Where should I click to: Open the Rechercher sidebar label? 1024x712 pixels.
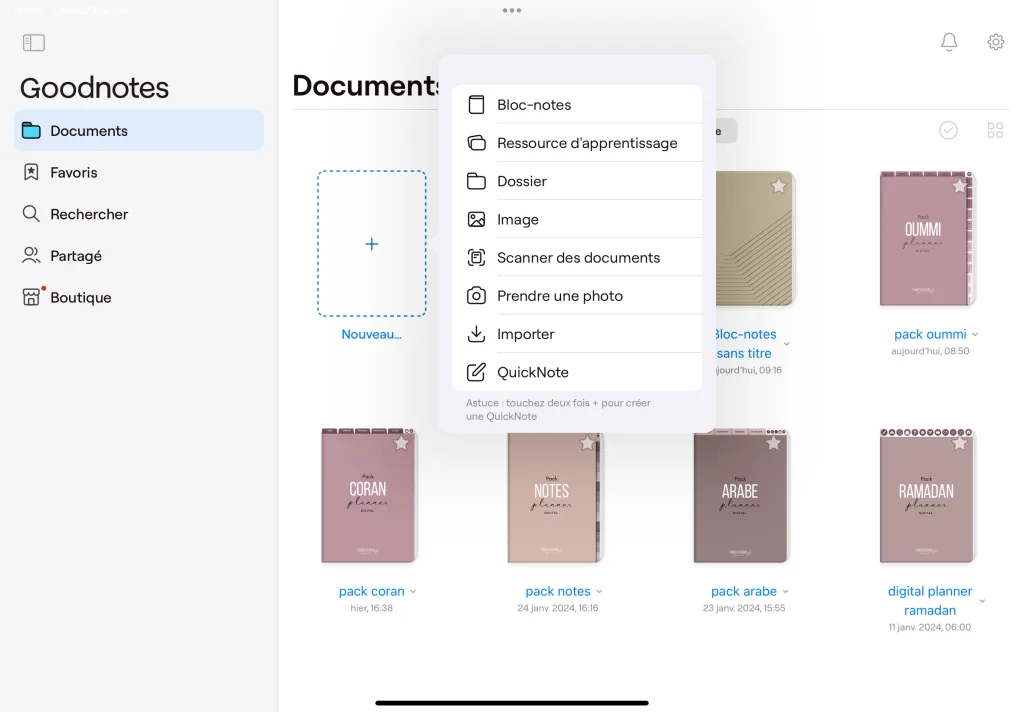coord(89,214)
